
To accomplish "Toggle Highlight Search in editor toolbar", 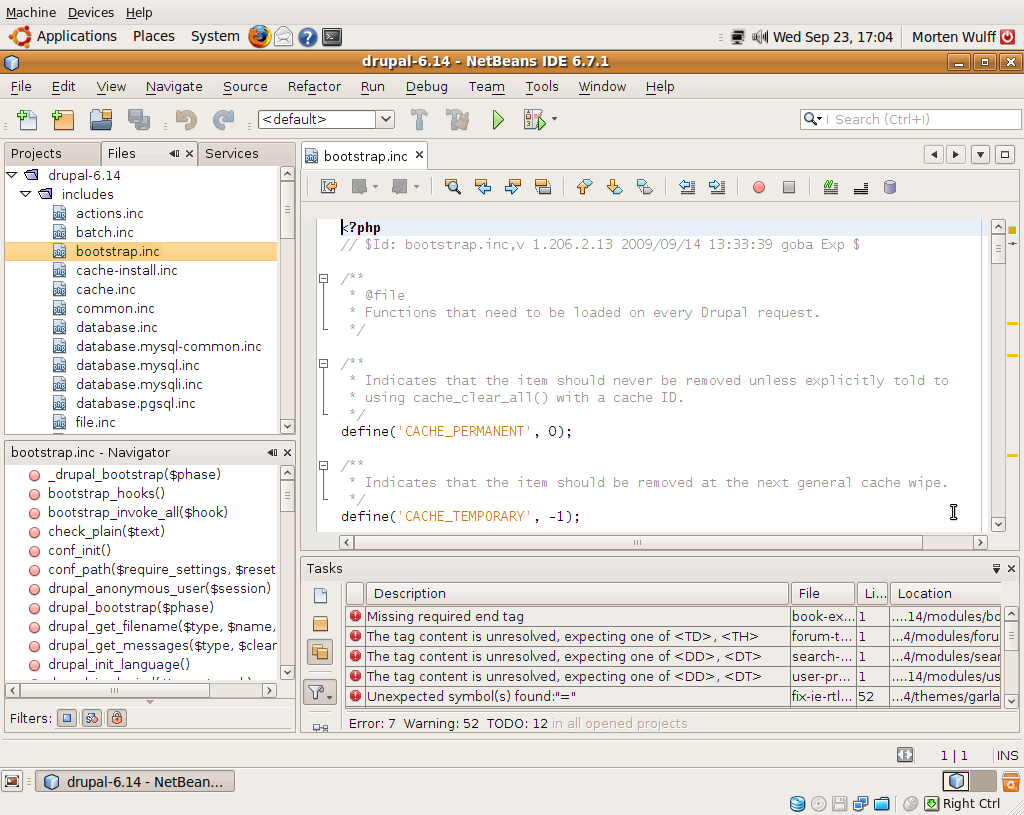I will pos(543,187).
